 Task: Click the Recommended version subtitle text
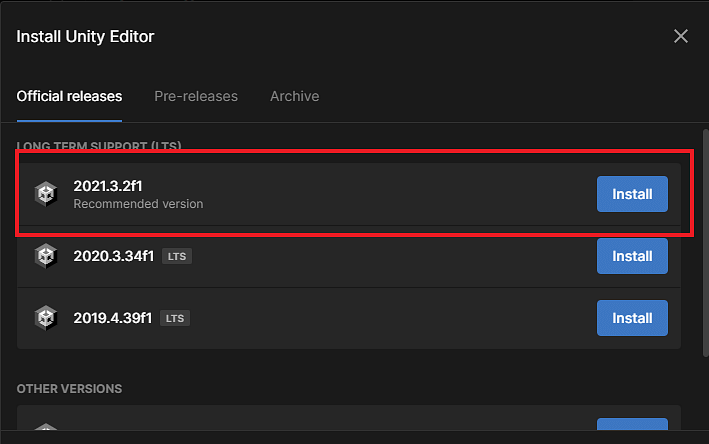pos(138,204)
